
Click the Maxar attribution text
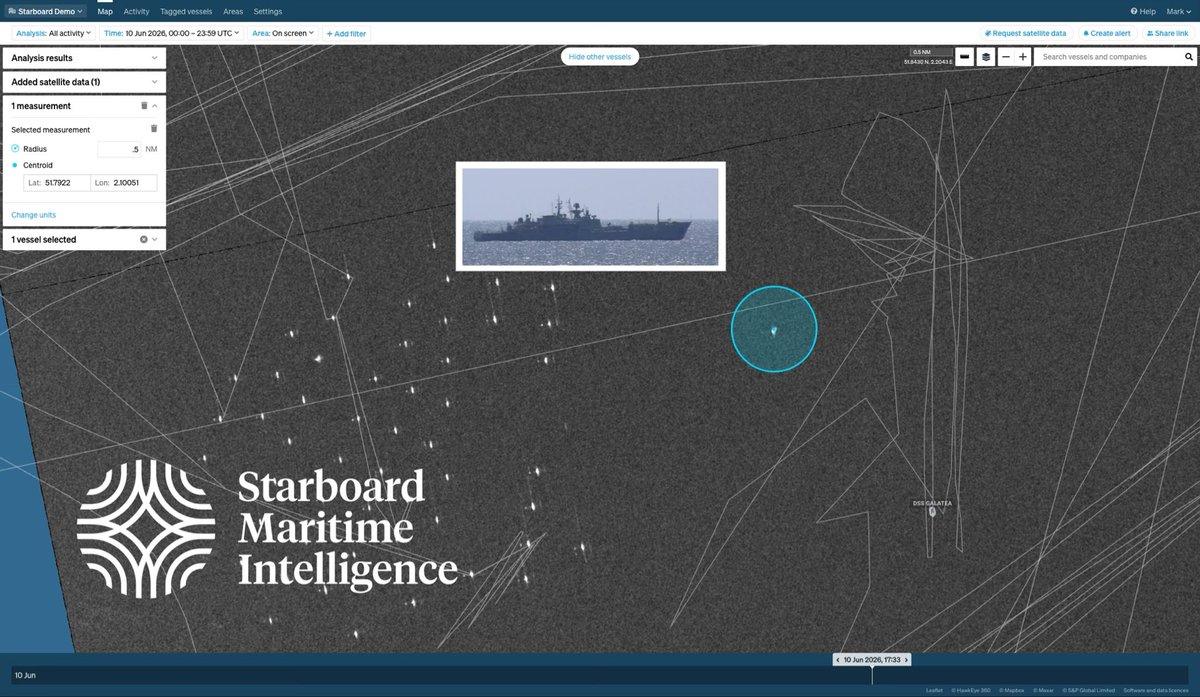pos(1042,690)
